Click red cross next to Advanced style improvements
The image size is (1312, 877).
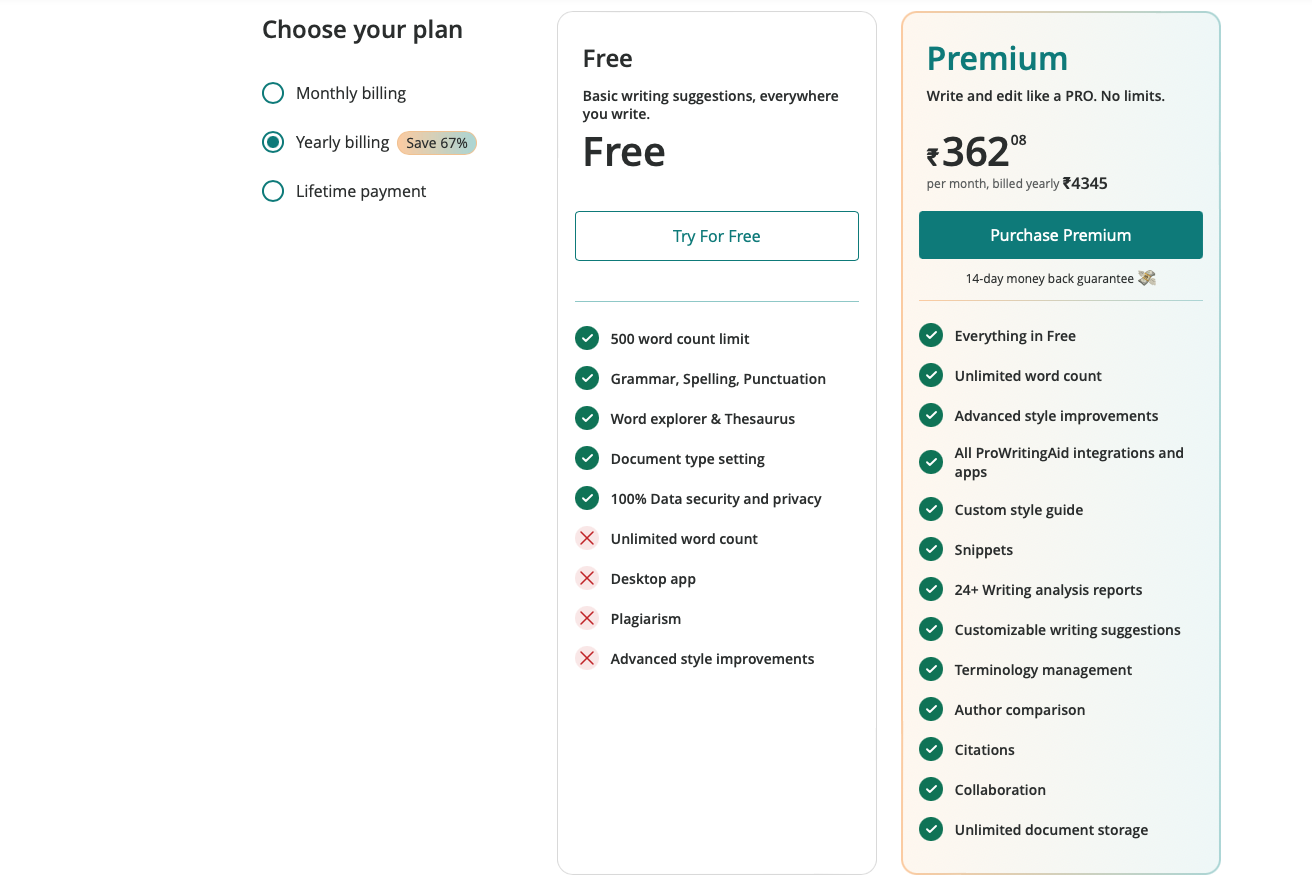[x=587, y=658]
